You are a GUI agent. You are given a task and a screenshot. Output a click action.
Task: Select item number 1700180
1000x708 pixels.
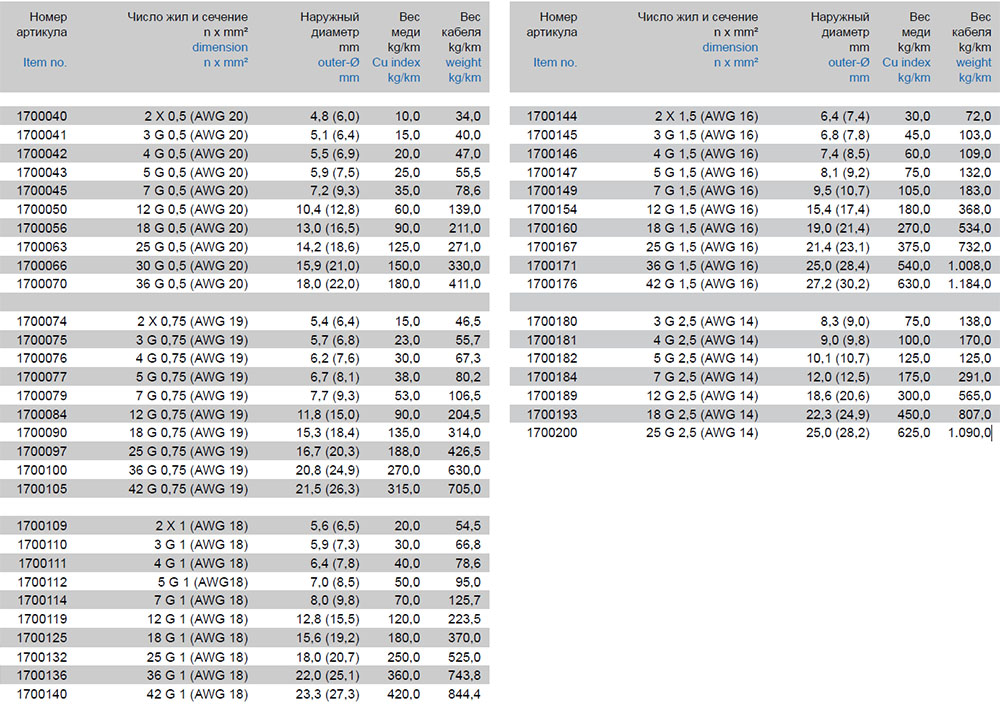point(552,321)
